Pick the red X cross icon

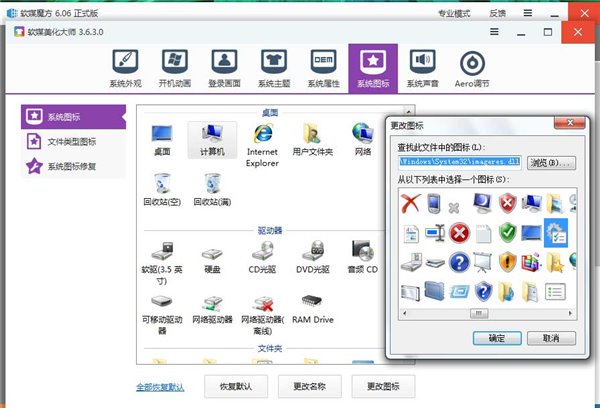click(x=411, y=203)
